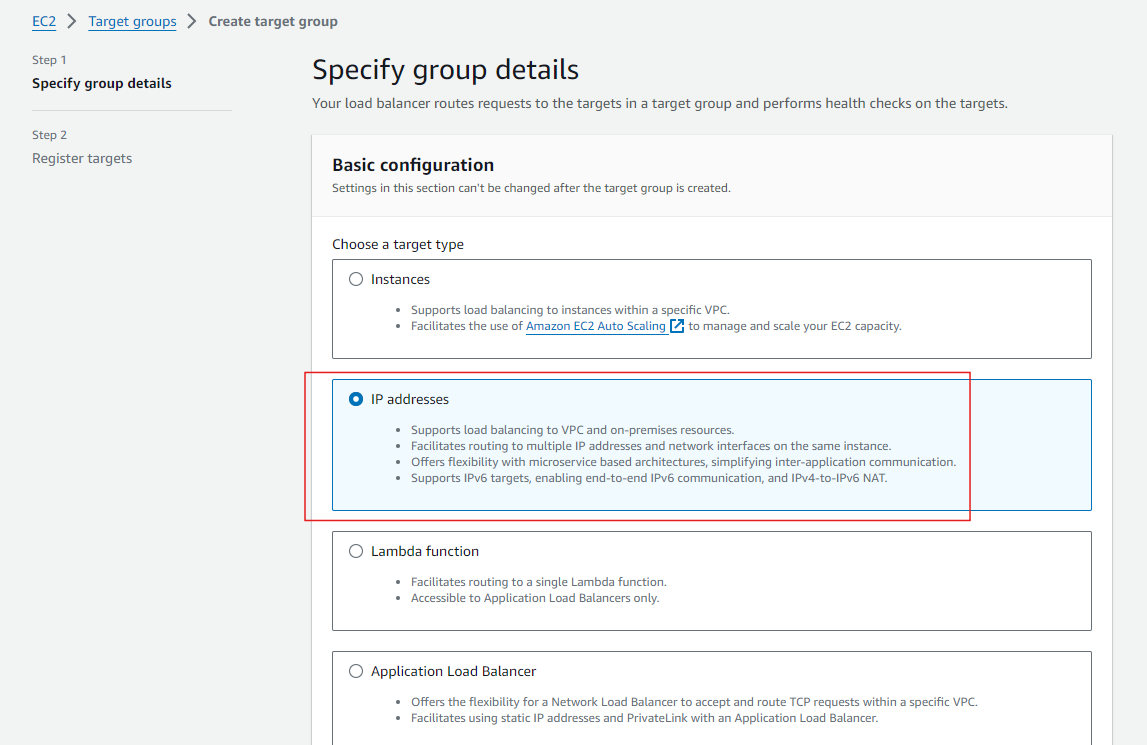Select the Instances target type radio button
This screenshot has width=1147, height=745.
pyautogui.click(x=356, y=280)
